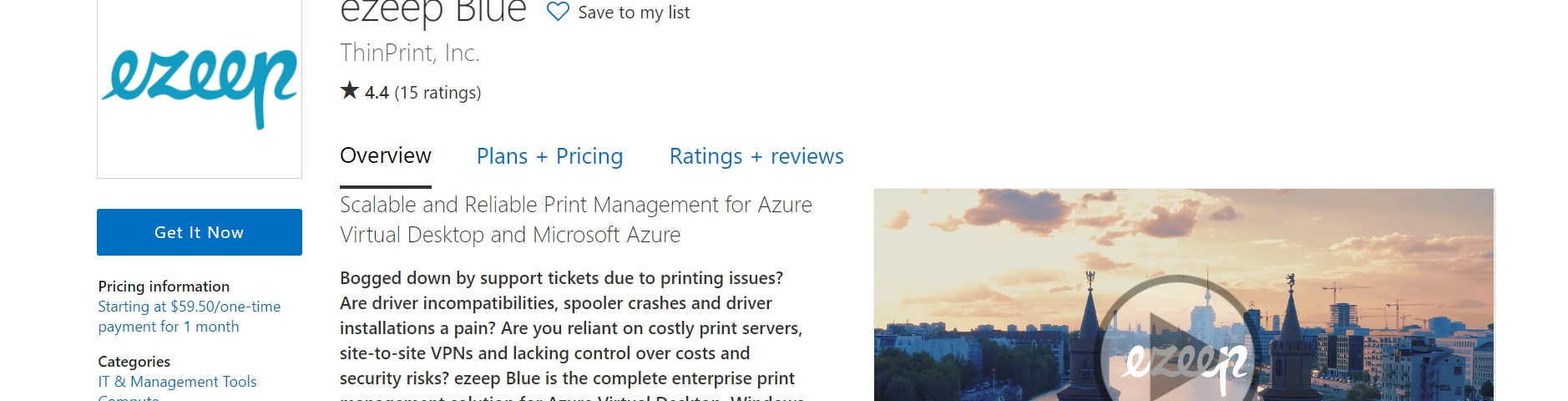Click the ThinPrint, Inc. publisher name
The image size is (1568, 401).
tap(410, 53)
